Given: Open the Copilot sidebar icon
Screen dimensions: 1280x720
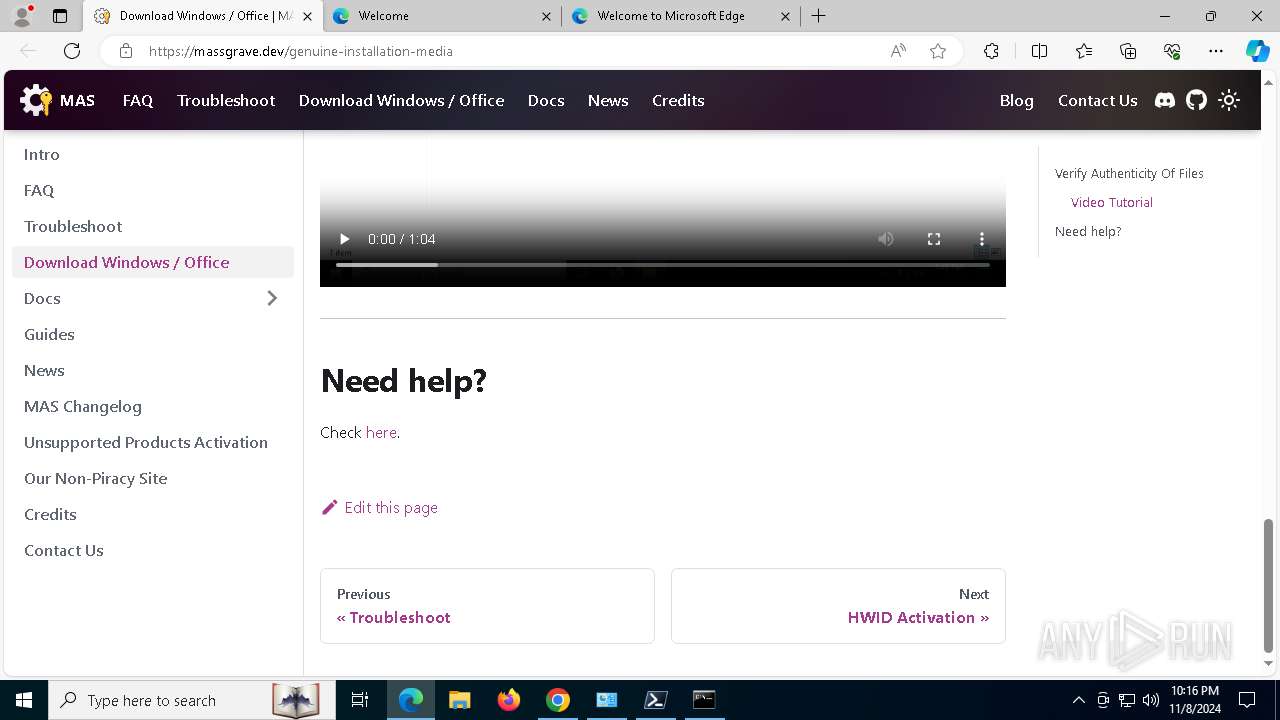Looking at the screenshot, I should pos(1257,51).
